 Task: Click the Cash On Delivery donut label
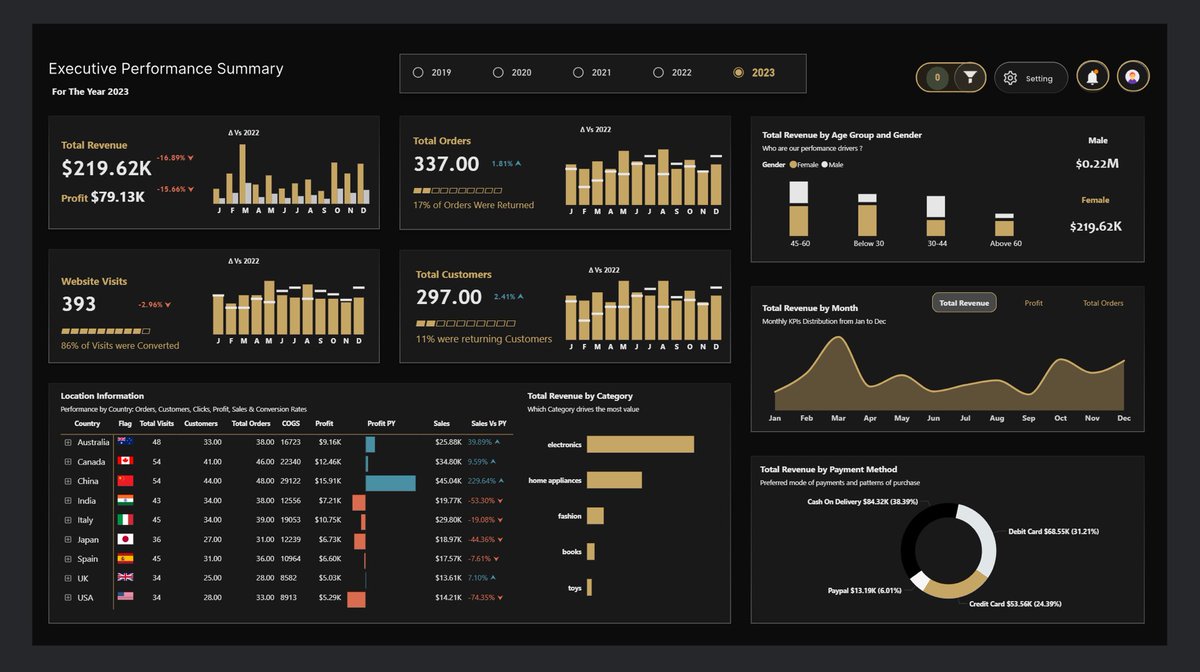(x=862, y=502)
